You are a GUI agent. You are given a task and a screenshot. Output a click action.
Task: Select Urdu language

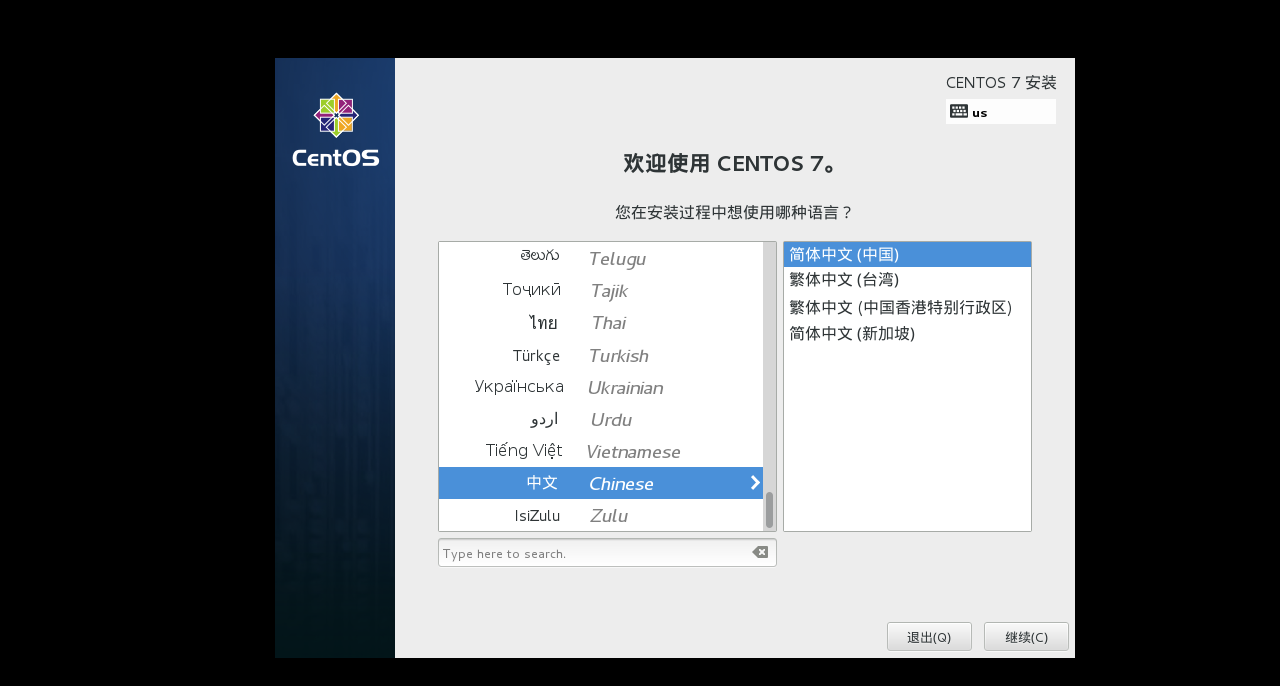601,419
